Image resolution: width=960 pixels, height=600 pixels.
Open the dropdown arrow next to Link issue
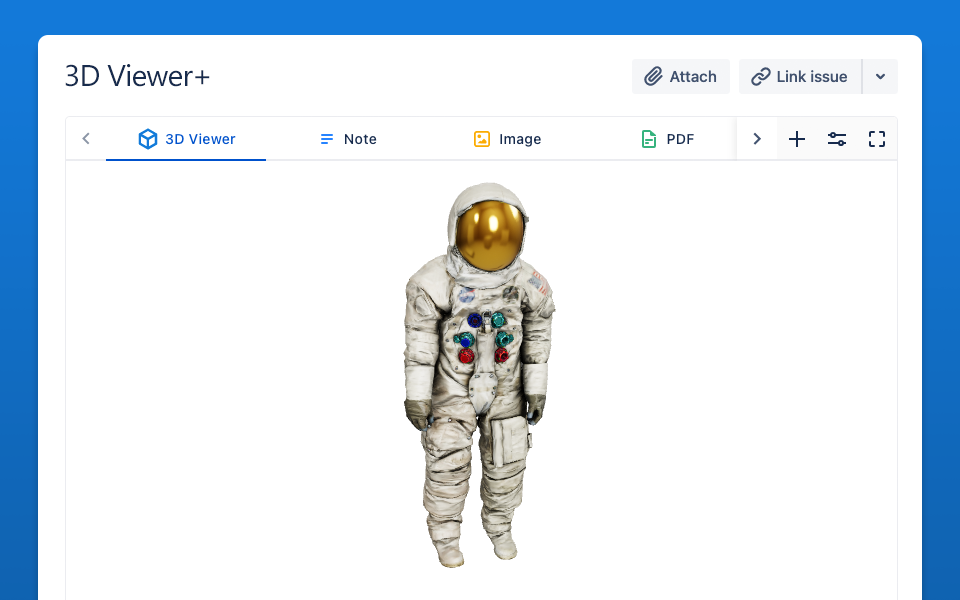[x=880, y=76]
